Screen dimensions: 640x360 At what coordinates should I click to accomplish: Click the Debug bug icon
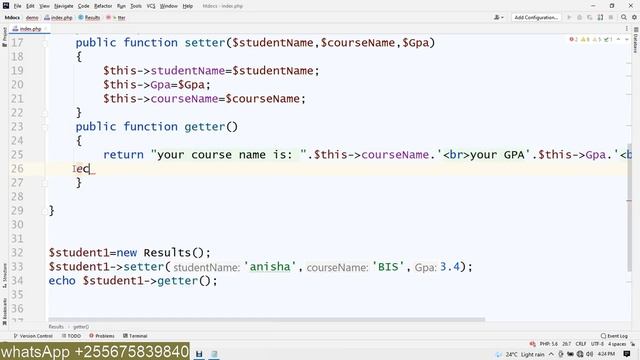[579, 18]
